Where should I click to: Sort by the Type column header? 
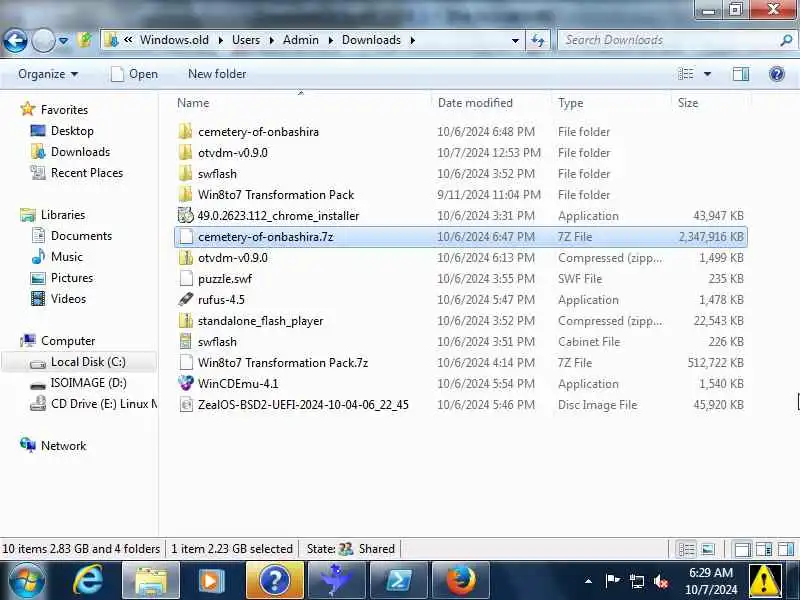(x=570, y=103)
